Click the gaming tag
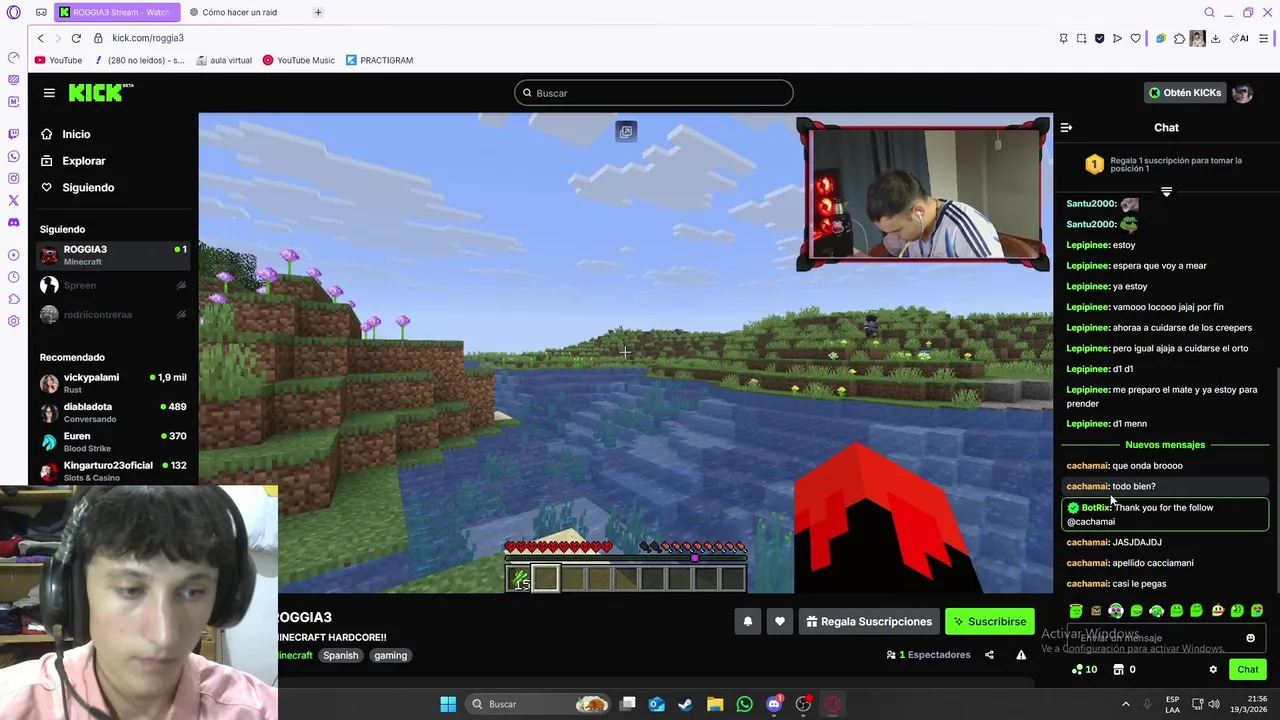The height and width of the screenshot is (720, 1280). tap(390, 656)
